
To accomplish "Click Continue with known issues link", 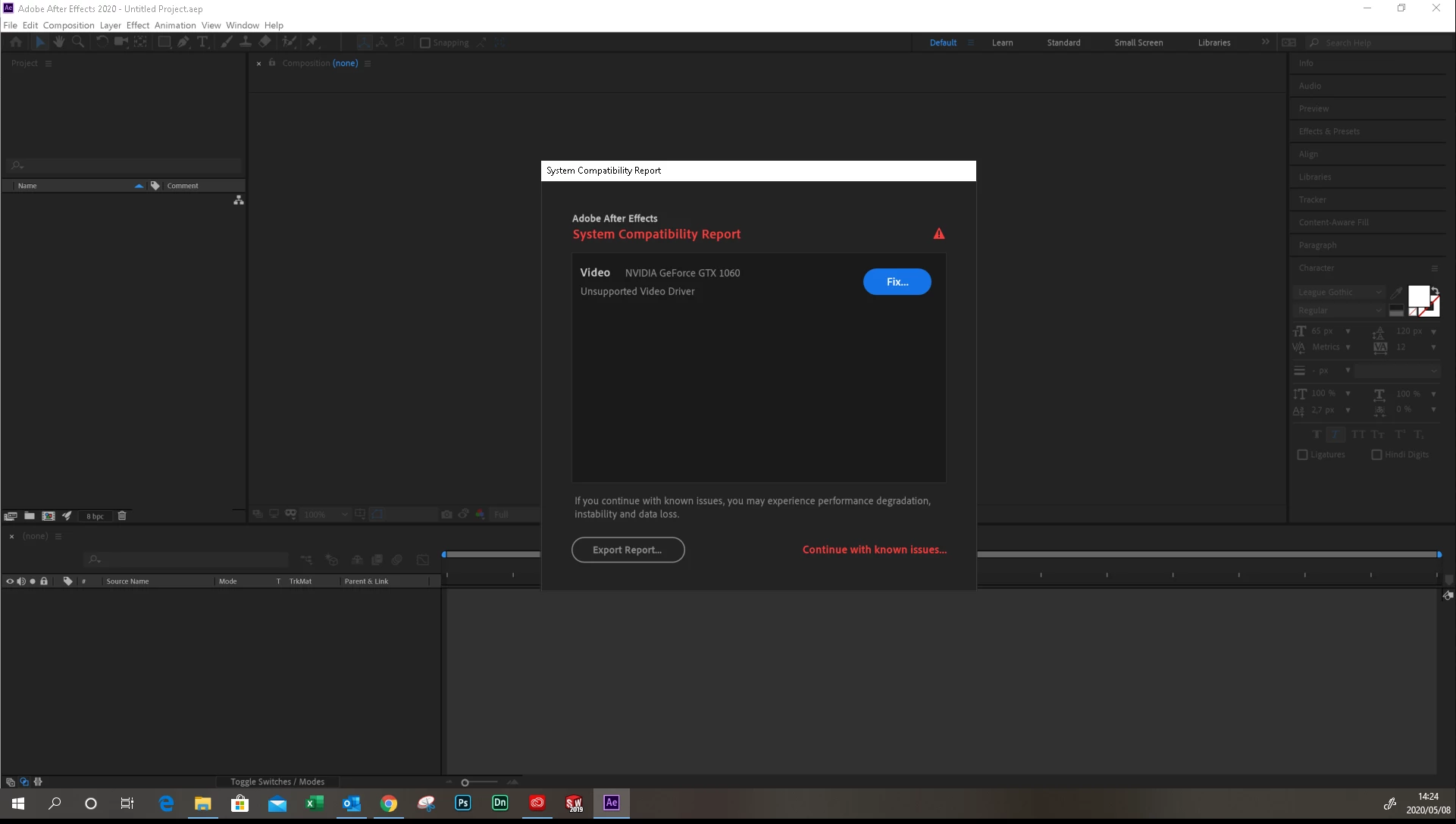I will tap(874, 550).
